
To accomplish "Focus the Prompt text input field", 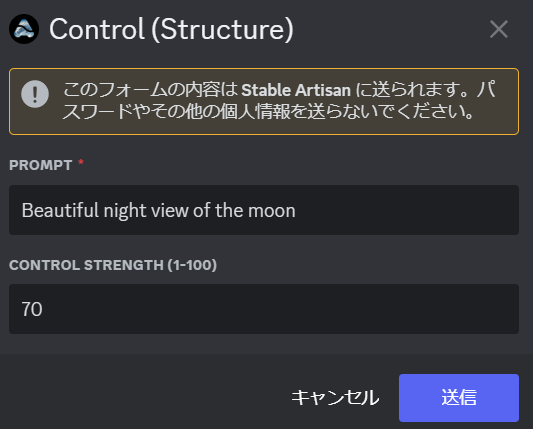I will point(264,210).
